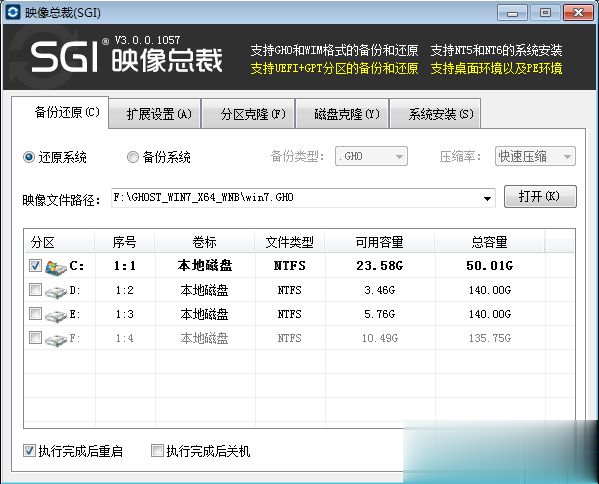Close the 映像总裁 window
This screenshot has width=599, height=484.
point(578,13)
